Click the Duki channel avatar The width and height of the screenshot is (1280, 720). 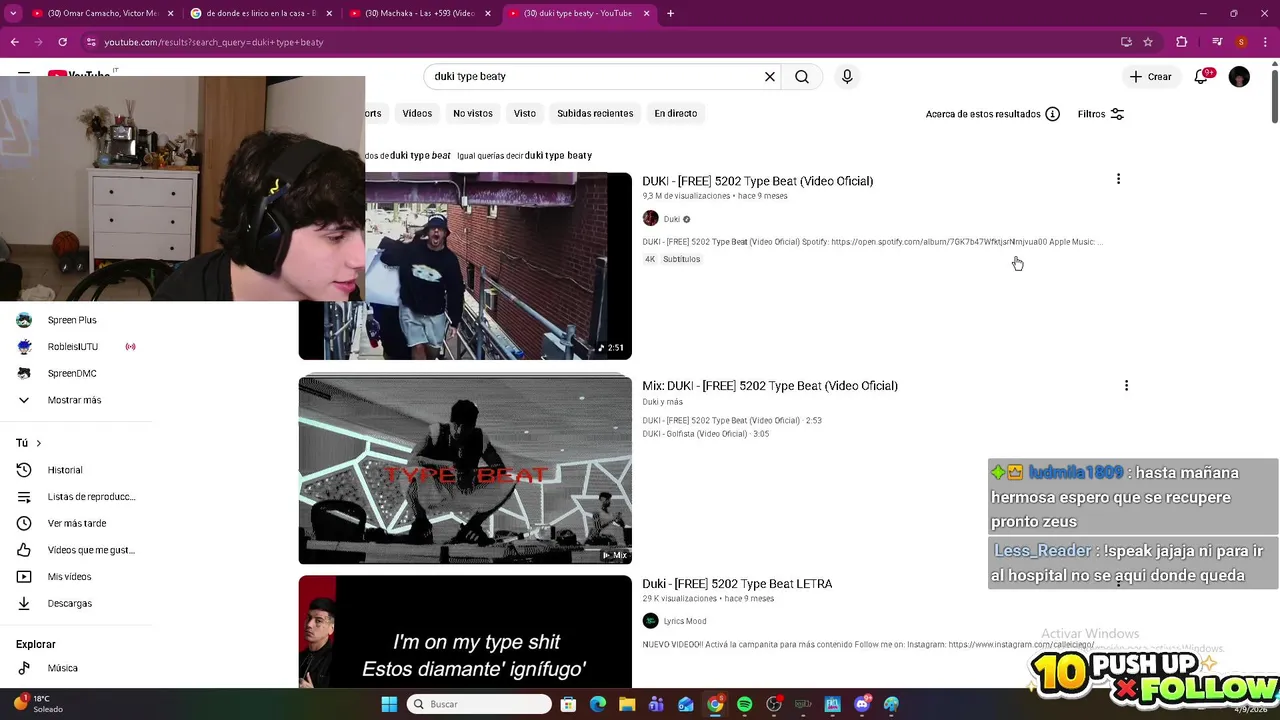[650, 219]
